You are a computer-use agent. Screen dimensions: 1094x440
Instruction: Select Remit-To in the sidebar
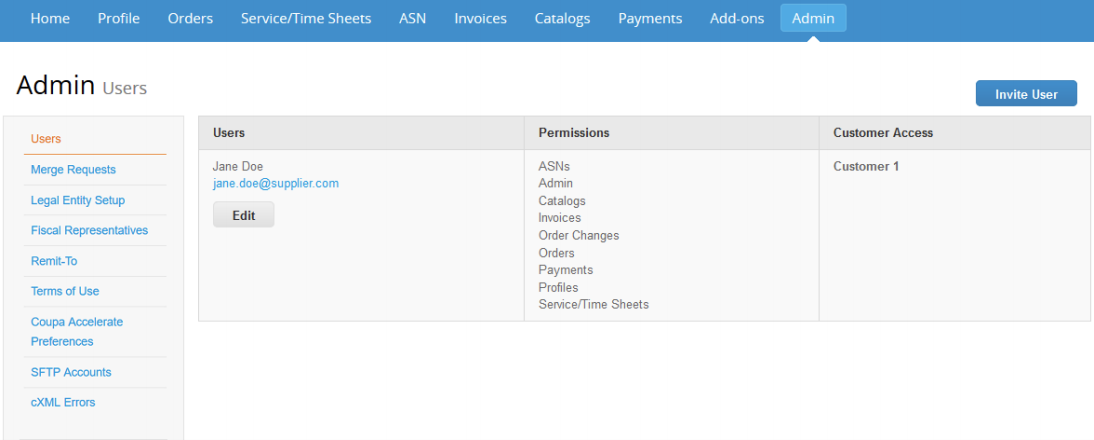(x=54, y=261)
